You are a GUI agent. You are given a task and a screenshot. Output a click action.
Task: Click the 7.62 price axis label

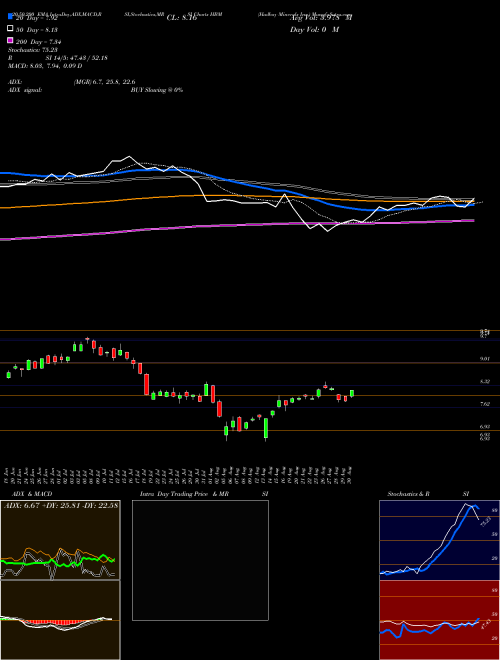(485, 404)
